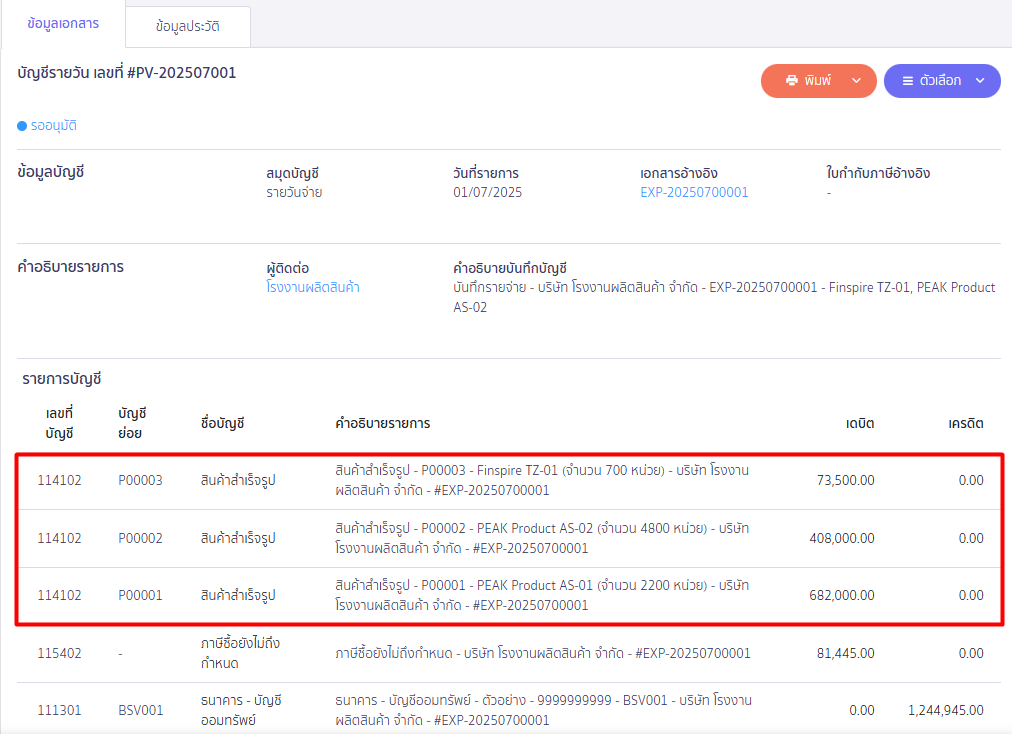Open the โรงงานผลิตสินค้า contact link

click(x=313, y=287)
